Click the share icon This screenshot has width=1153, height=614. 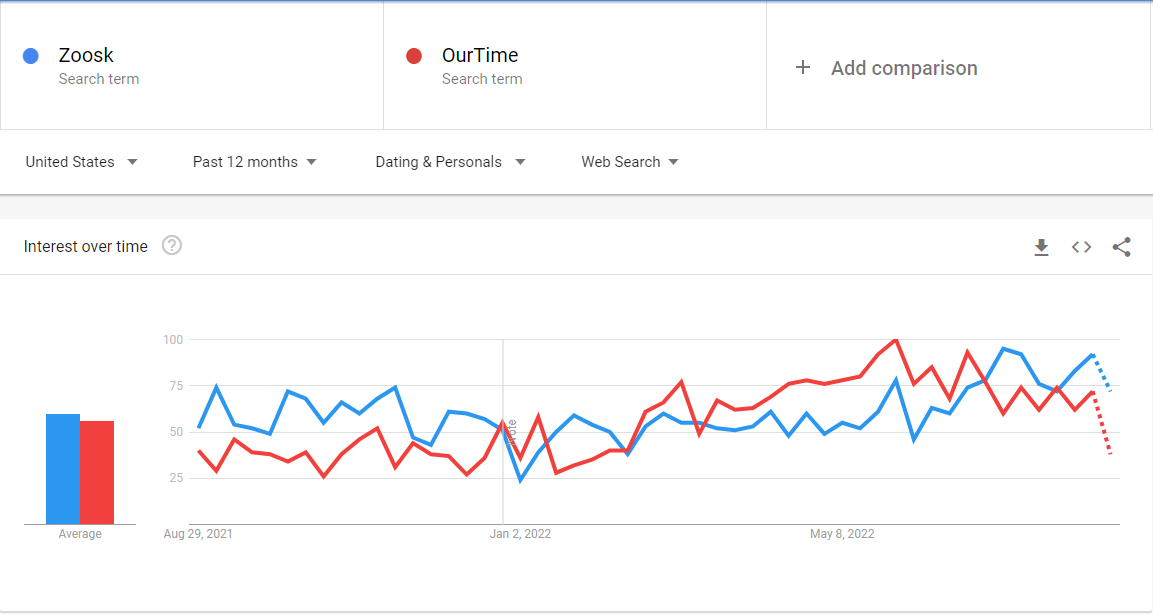(x=1121, y=247)
